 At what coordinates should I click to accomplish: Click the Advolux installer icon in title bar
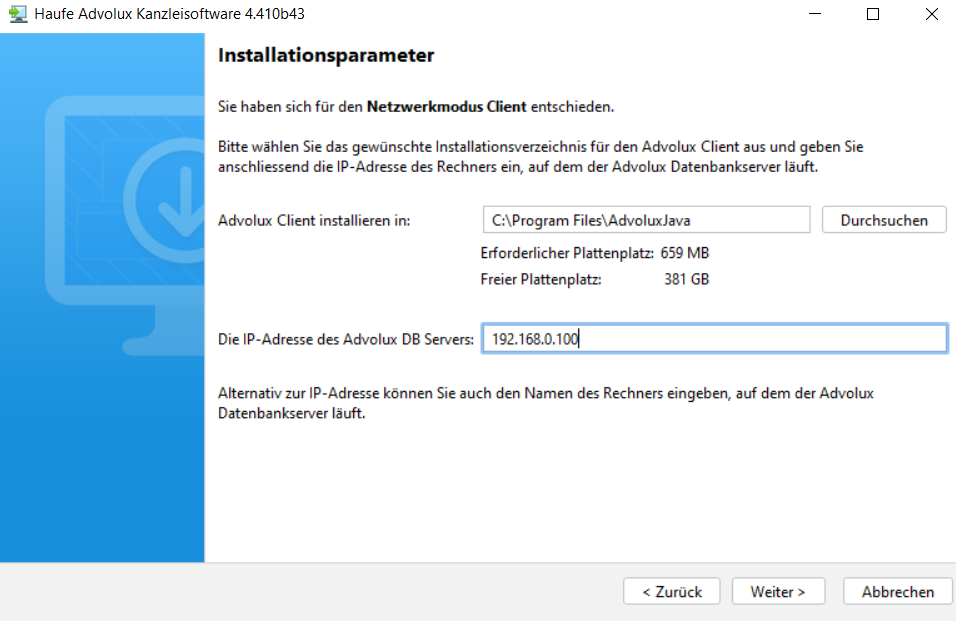[18, 14]
